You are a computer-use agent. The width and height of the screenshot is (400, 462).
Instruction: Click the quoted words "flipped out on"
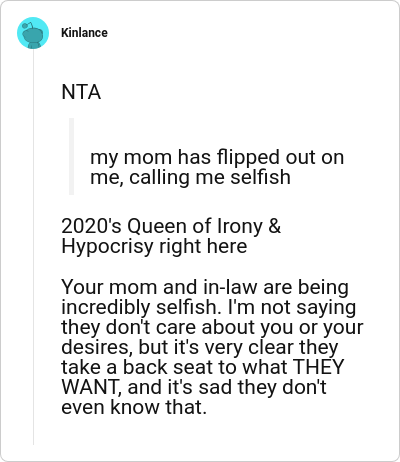point(281,157)
